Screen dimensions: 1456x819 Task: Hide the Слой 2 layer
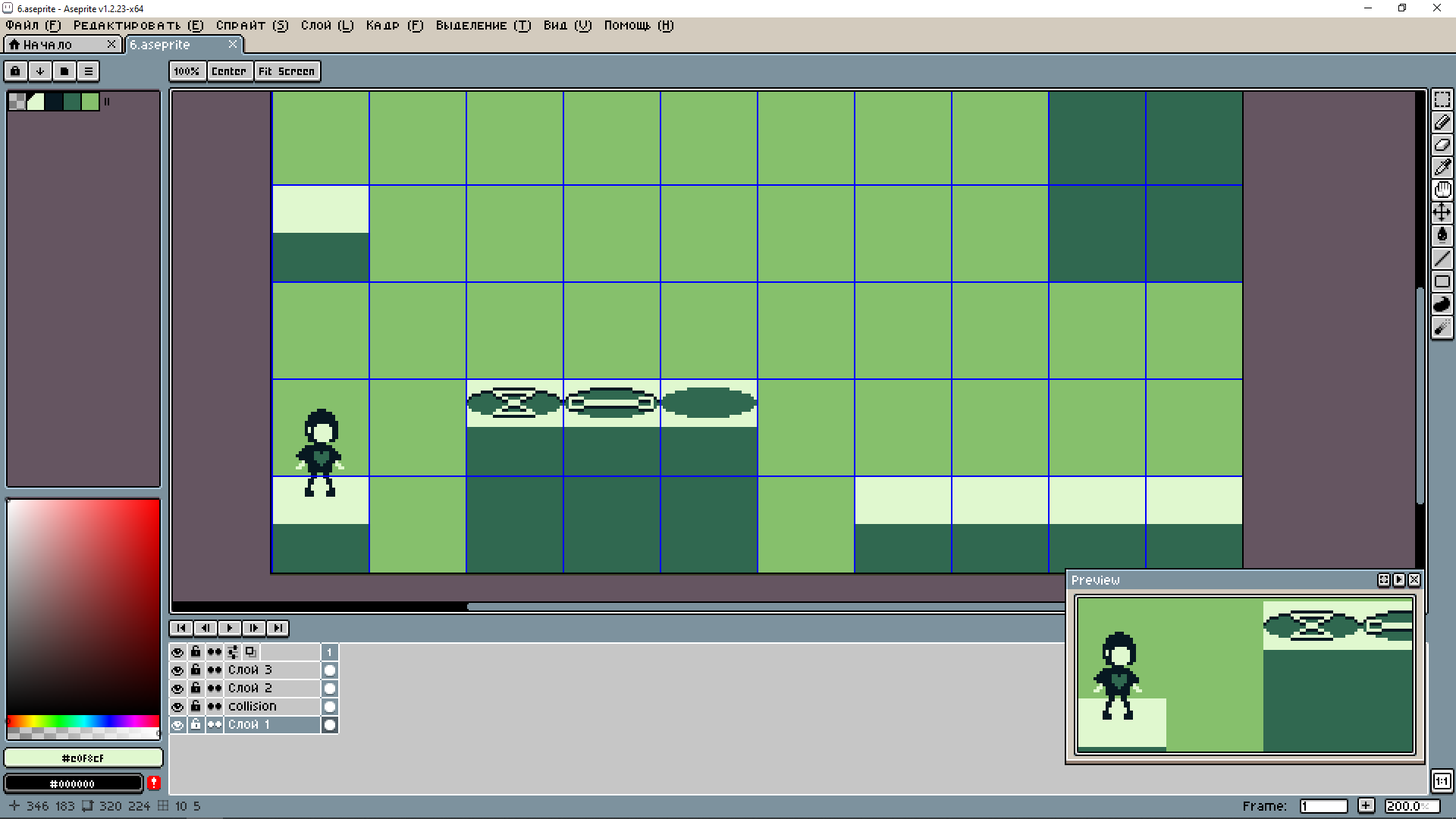point(177,689)
